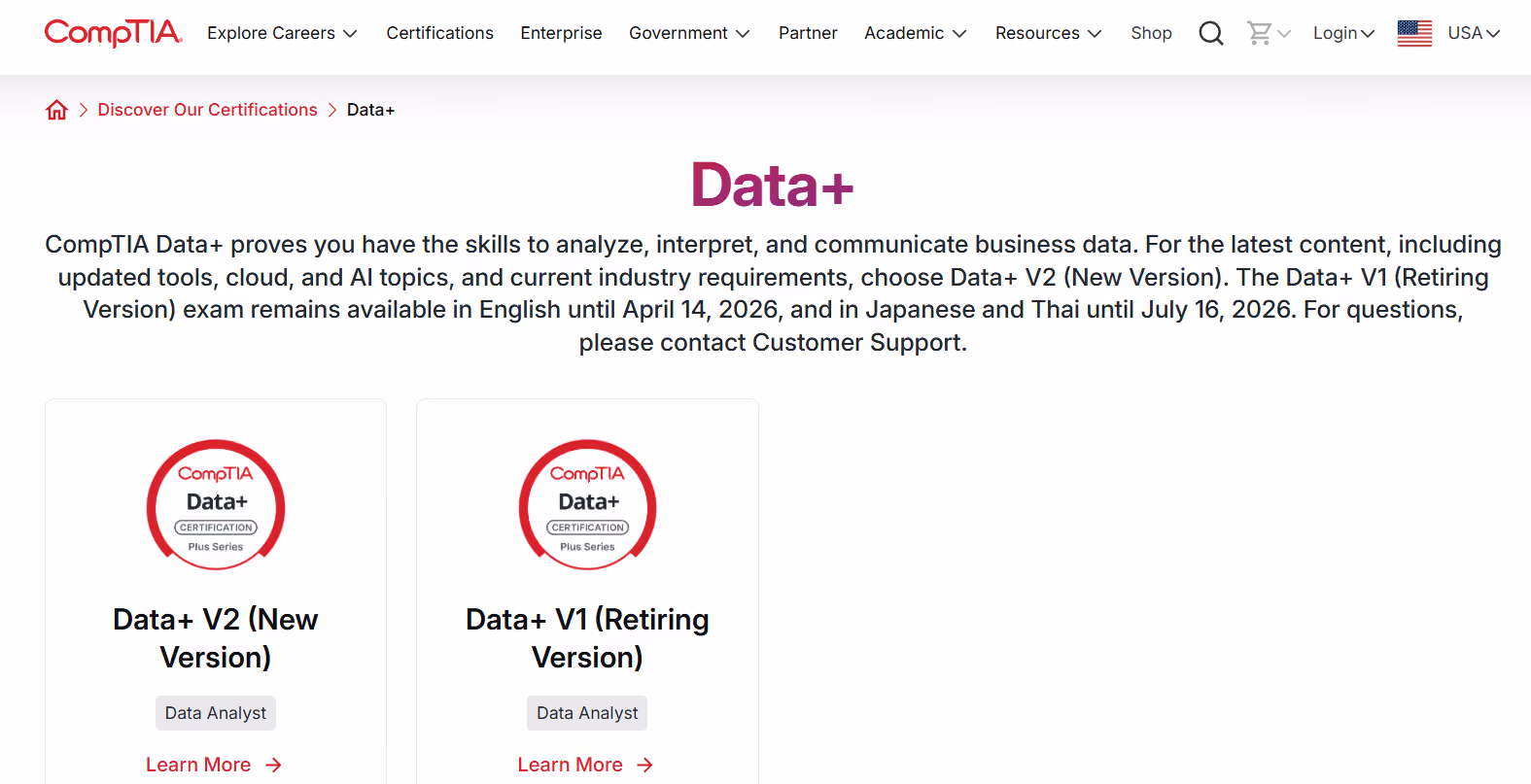Click the Data+ V1 (Retiring Version) title
This screenshot has height=784, width=1531.
coord(587,638)
